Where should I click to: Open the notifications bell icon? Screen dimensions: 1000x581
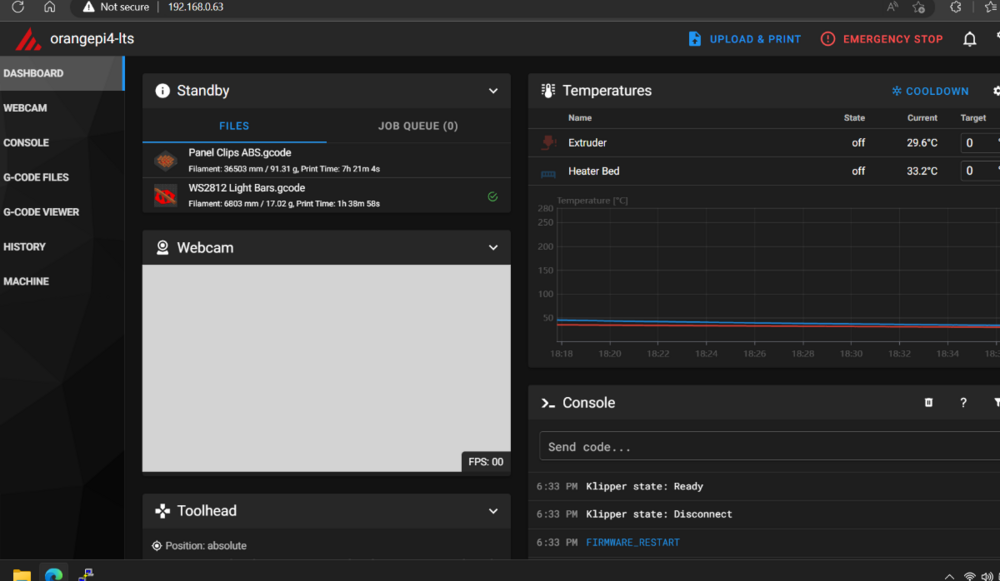click(x=969, y=39)
